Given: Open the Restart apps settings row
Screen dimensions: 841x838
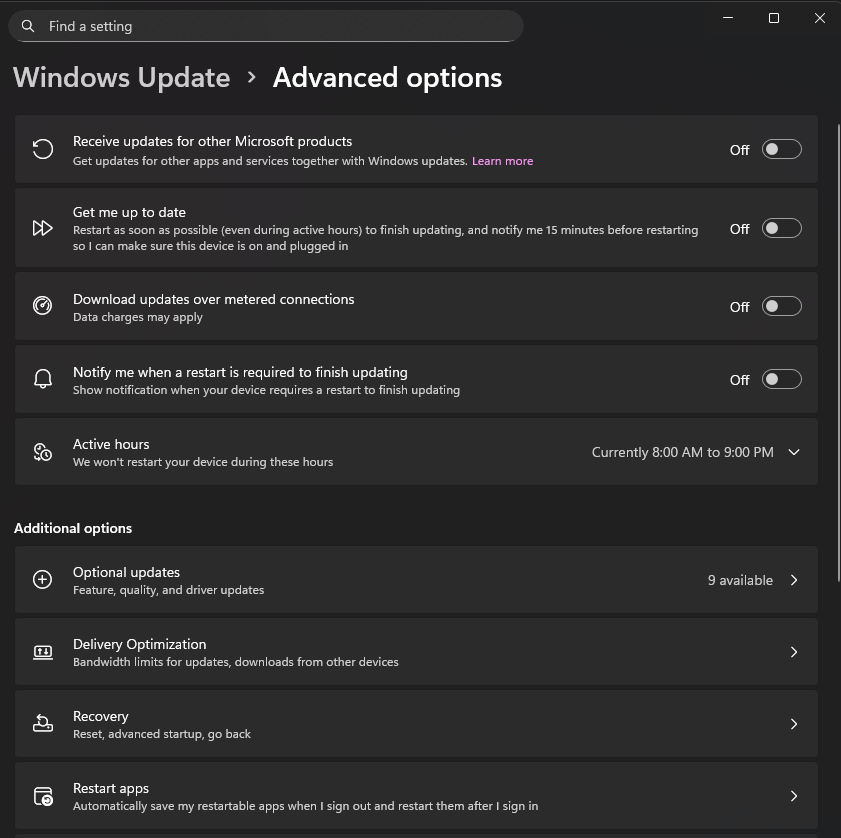Looking at the screenshot, I should [400, 796].
